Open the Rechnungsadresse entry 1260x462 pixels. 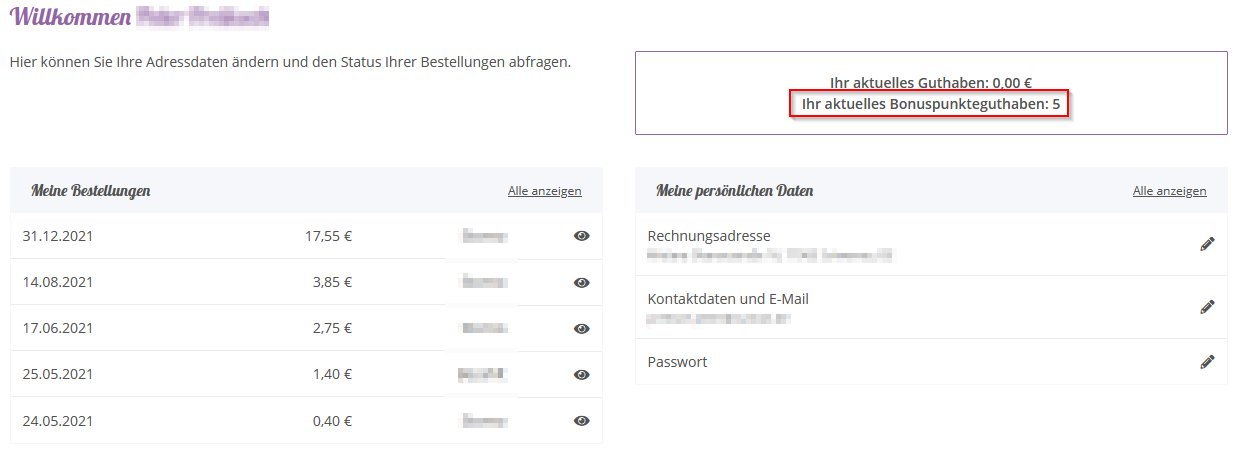(x=931, y=245)
